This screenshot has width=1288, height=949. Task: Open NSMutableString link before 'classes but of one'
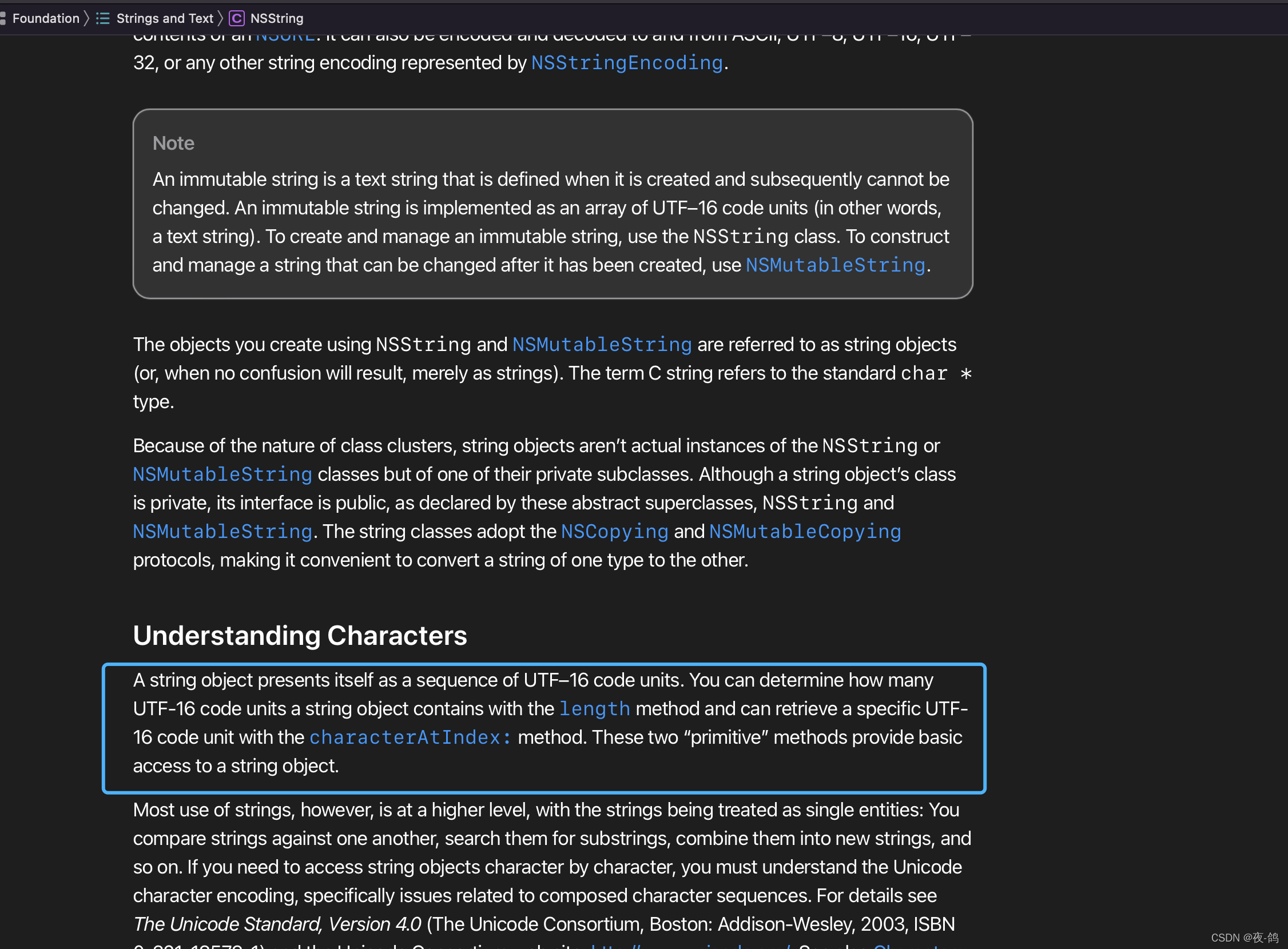[222, 474]
